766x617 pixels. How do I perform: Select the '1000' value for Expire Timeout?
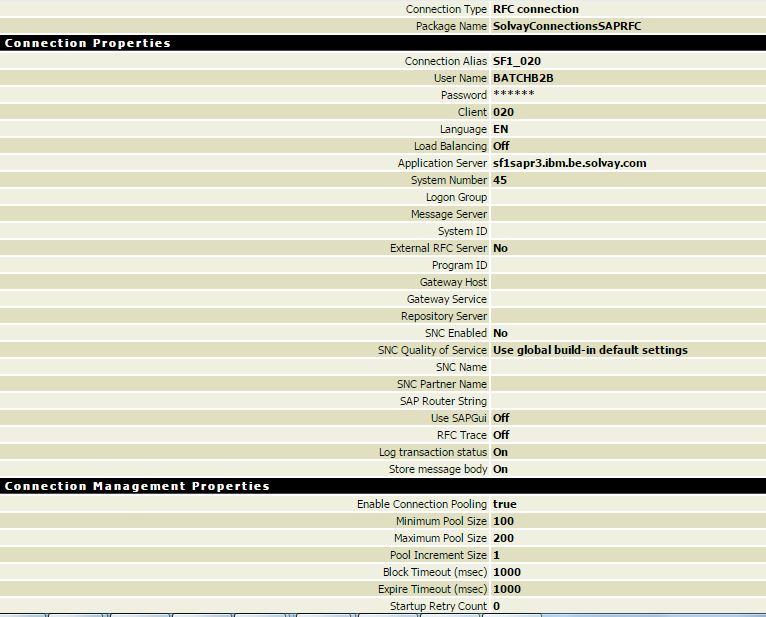point(507,589)
